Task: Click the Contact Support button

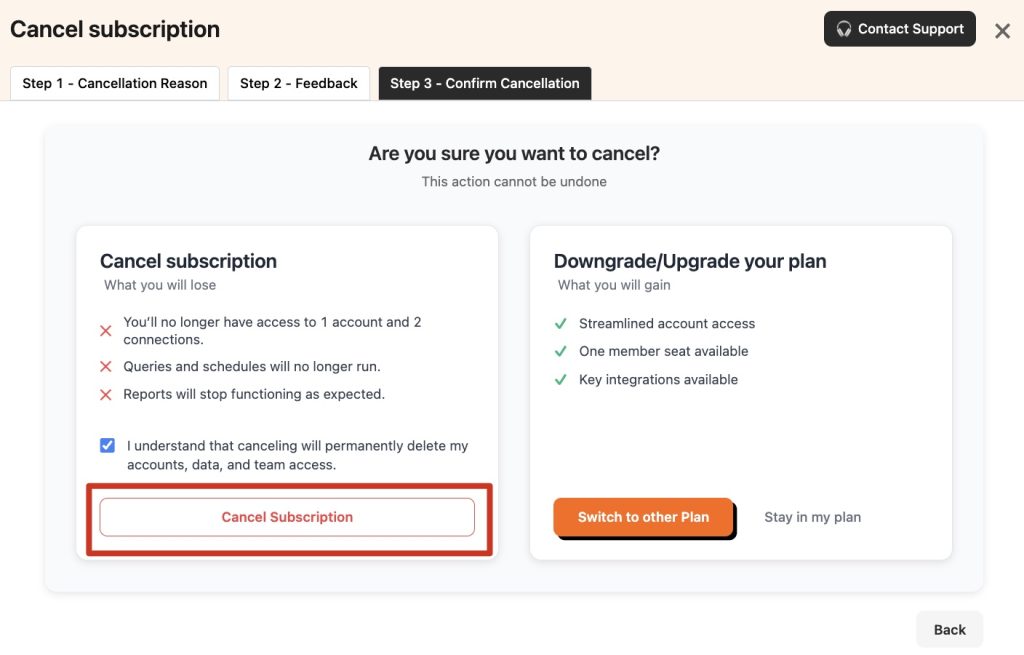Action: 899,29
